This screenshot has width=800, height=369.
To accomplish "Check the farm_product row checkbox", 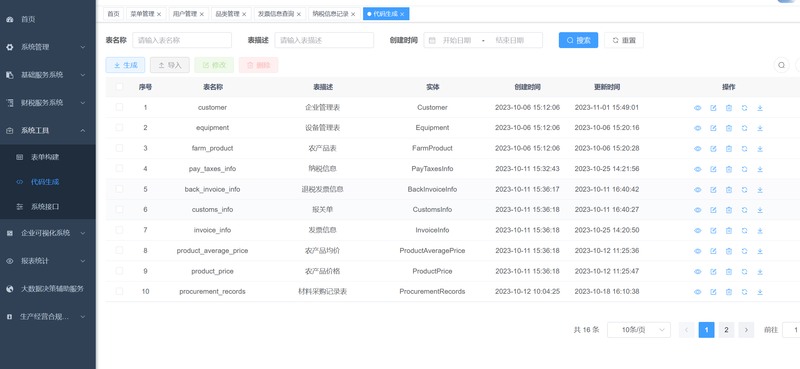I will (119, 148).
